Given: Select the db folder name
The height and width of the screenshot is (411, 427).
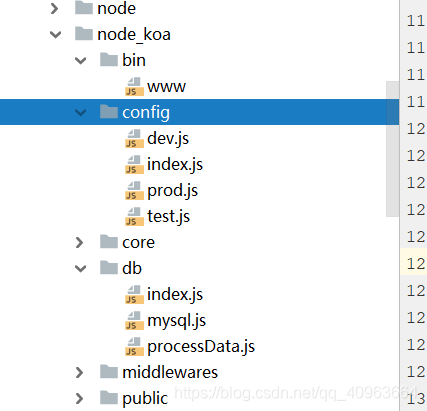Looking at the screenshot, I should (132, 268).
